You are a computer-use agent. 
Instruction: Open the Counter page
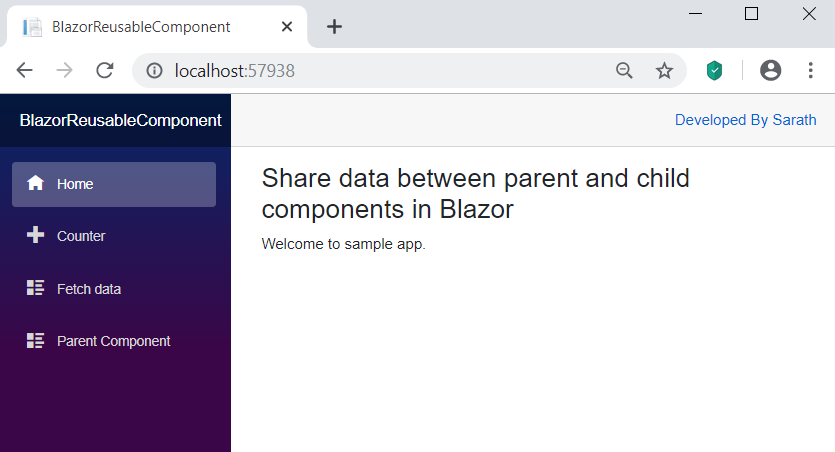tap(81, 236)
